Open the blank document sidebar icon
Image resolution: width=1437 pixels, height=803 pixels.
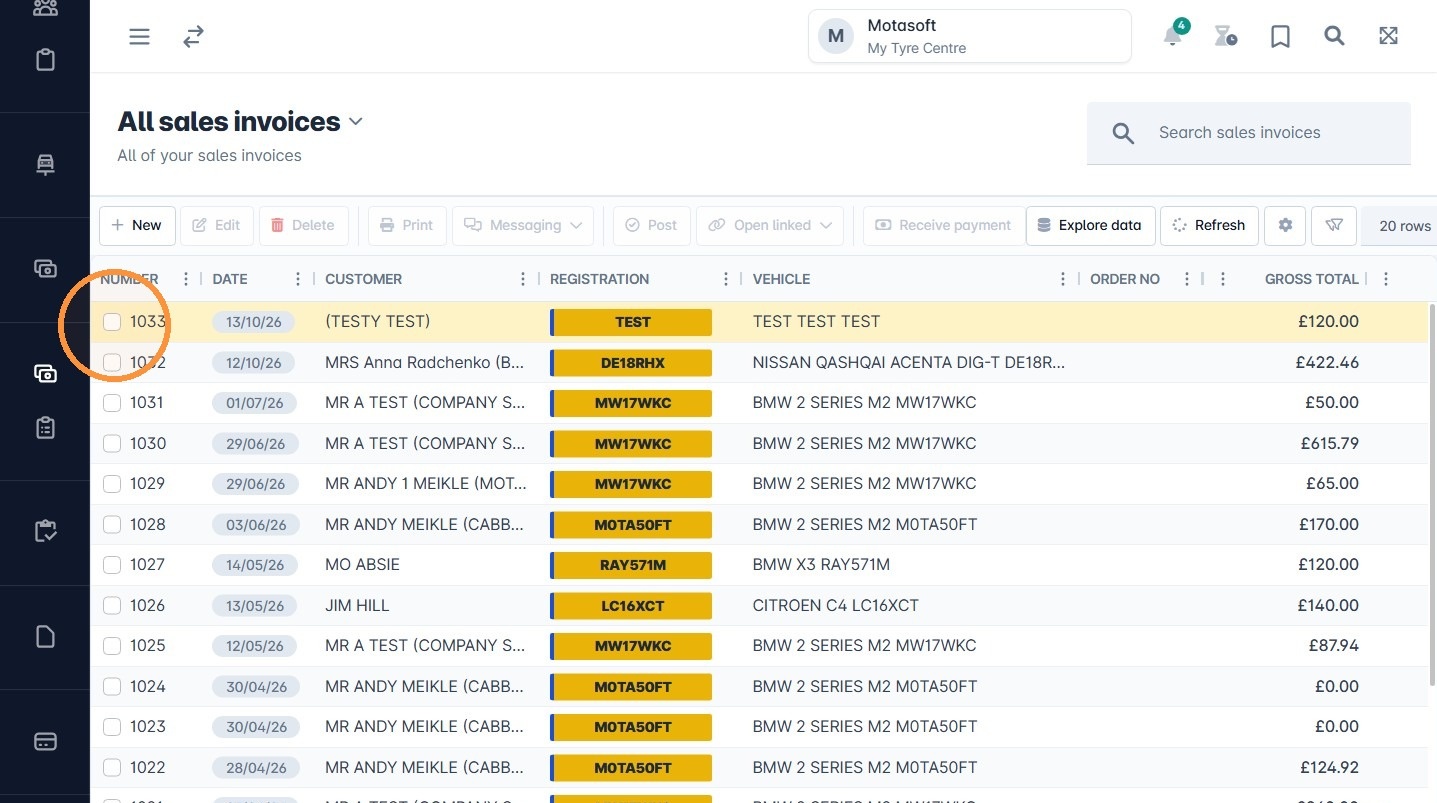coord(45,637)
